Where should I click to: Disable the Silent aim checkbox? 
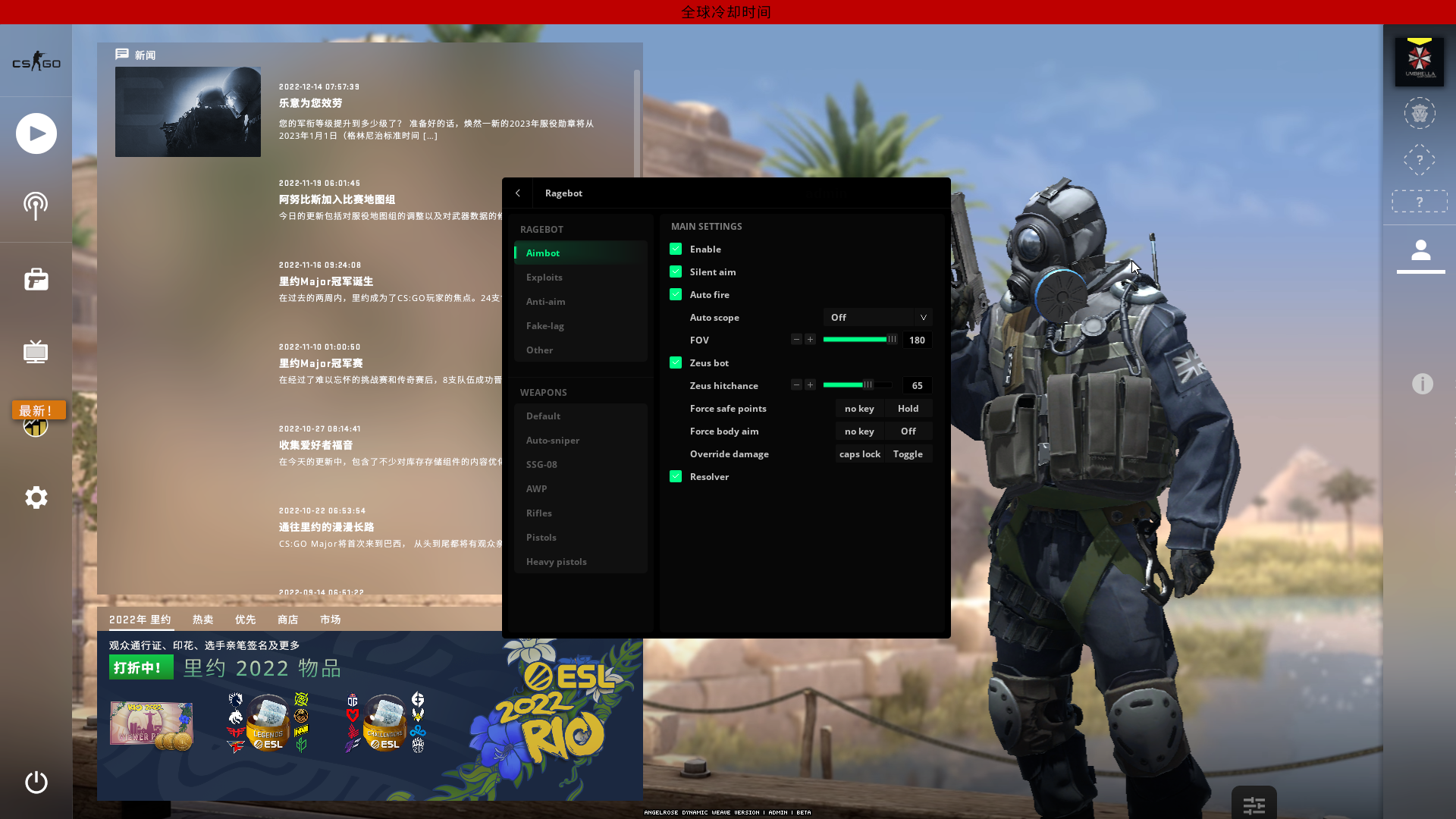tap(676, 271)
